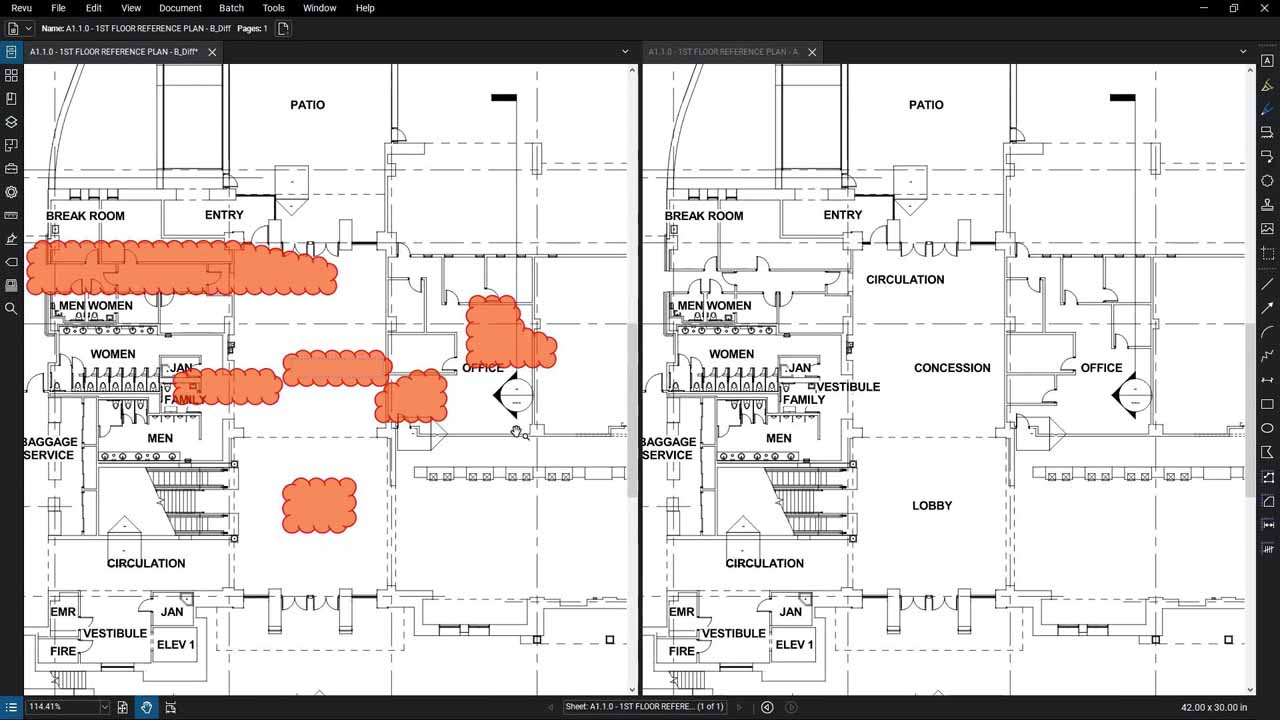Open the Layers panel icon
The height and width of the screenshot is (720, 1280).
pyautogui.click(x=10, y=122)
